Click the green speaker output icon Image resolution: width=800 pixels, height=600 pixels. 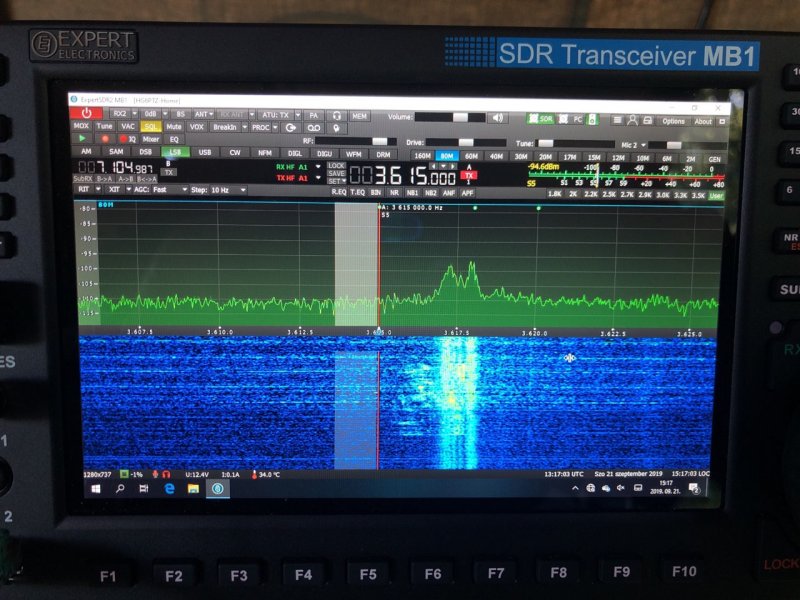(x=592, y=119)
